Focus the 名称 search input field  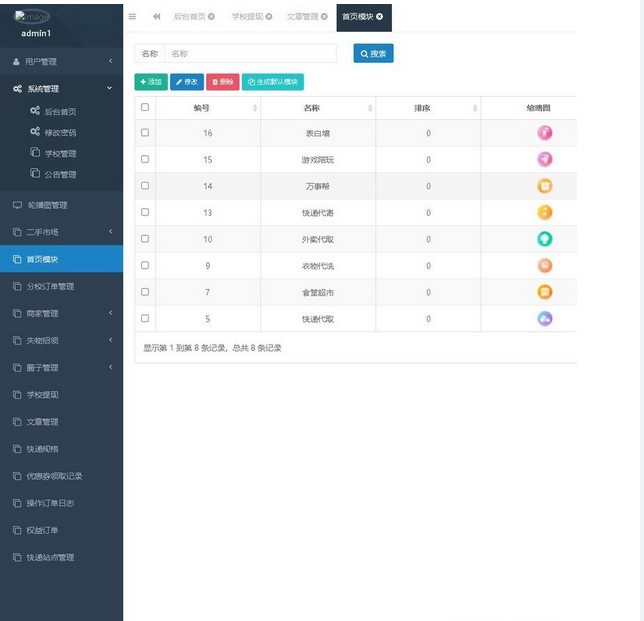click(251, 53)
